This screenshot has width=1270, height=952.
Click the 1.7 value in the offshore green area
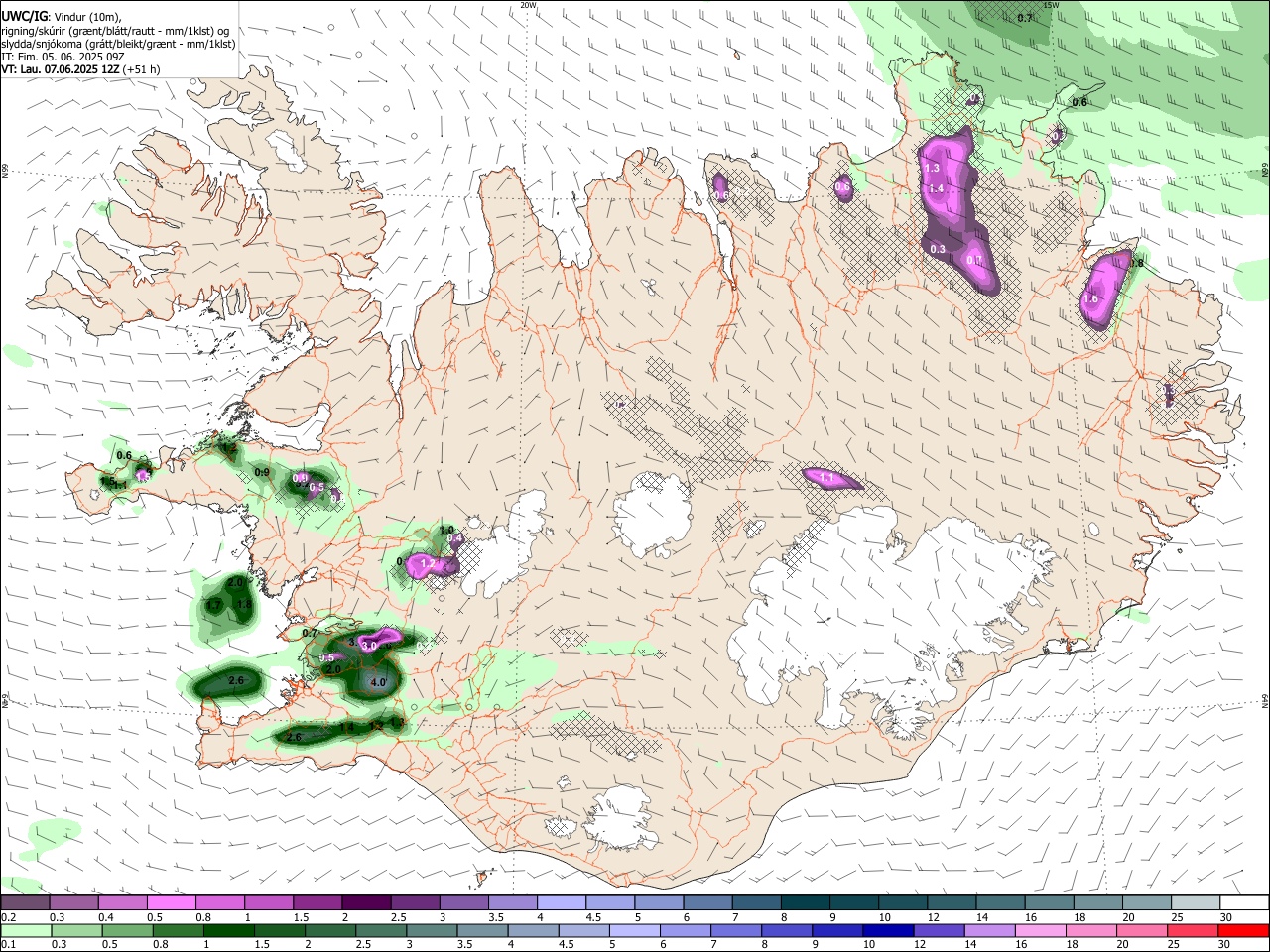pos(213,605)
